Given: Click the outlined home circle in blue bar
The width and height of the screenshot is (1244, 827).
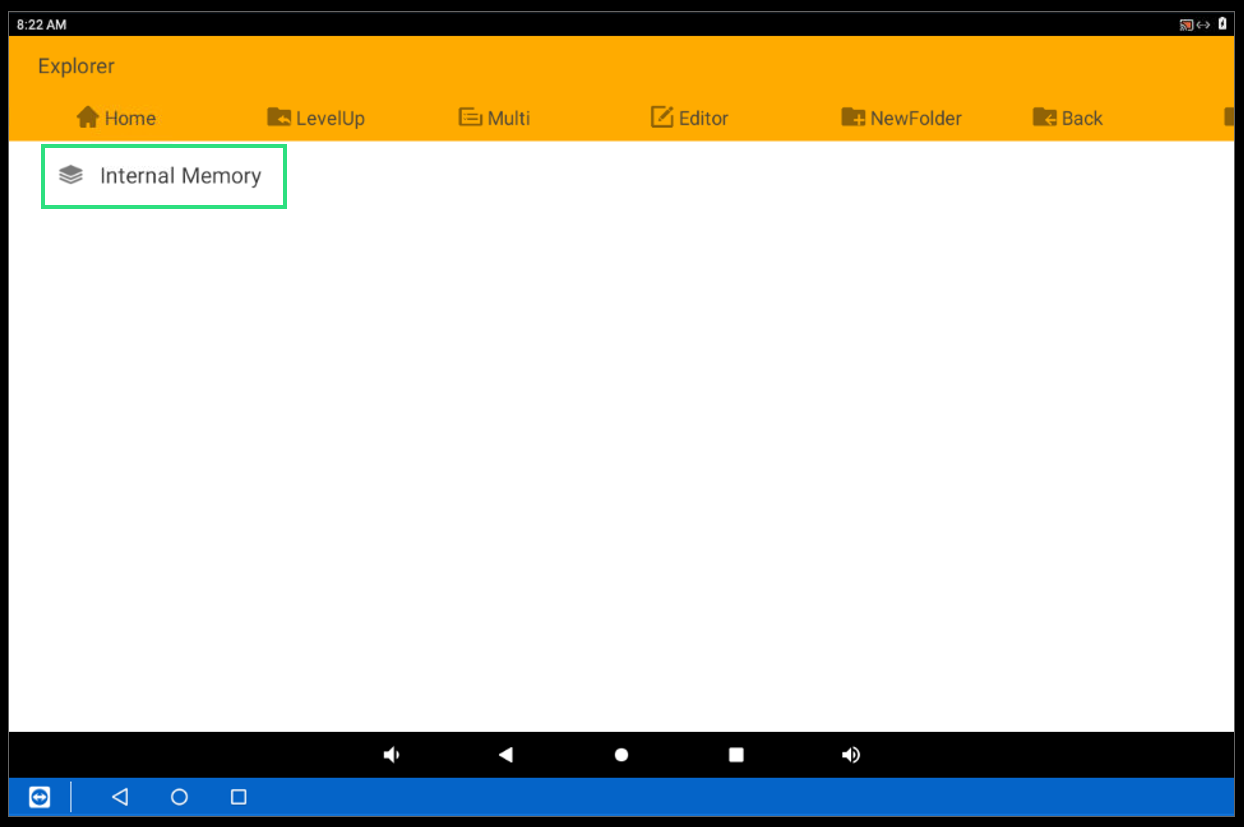Looking at the screenshot, I should [x=179, y=797].
